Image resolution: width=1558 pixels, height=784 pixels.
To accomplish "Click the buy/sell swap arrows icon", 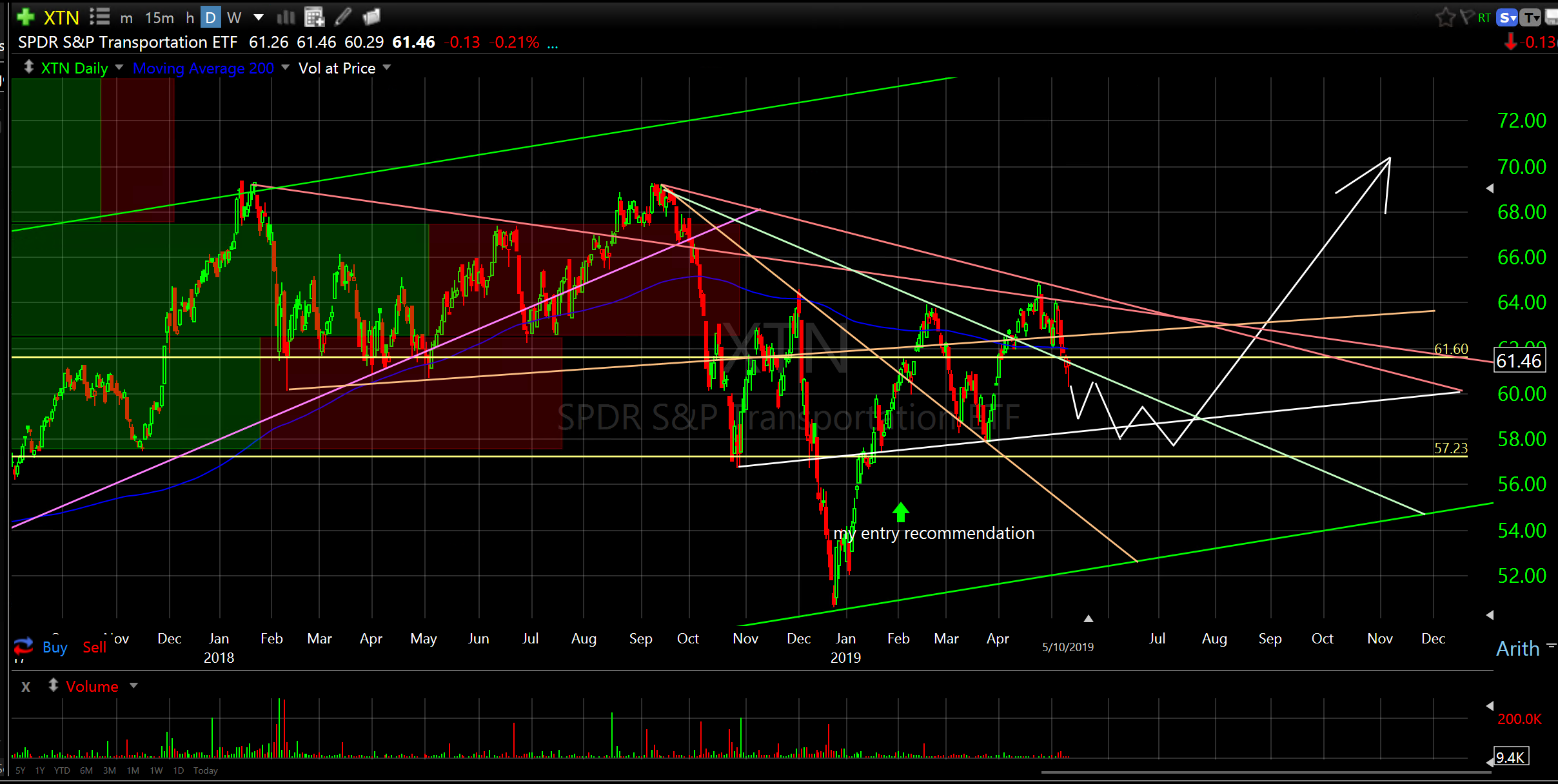I will 23,645.
